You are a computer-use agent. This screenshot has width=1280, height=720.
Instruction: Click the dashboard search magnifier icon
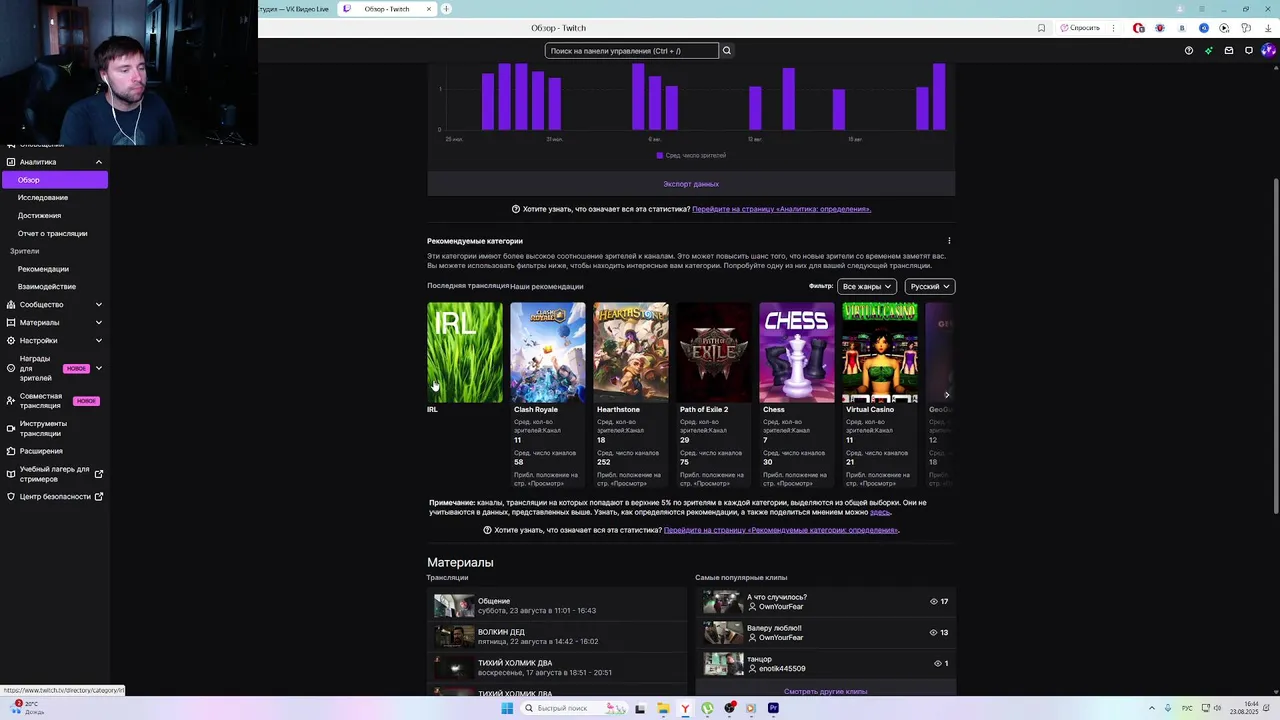[x=727, y=50]
